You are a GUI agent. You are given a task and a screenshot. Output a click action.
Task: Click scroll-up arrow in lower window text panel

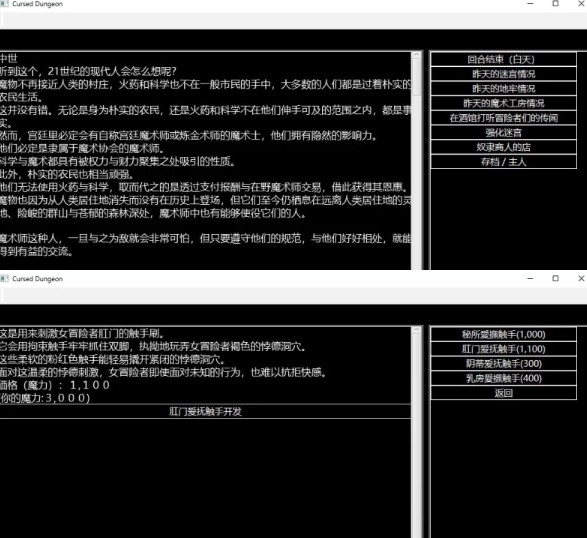[416, 330]
